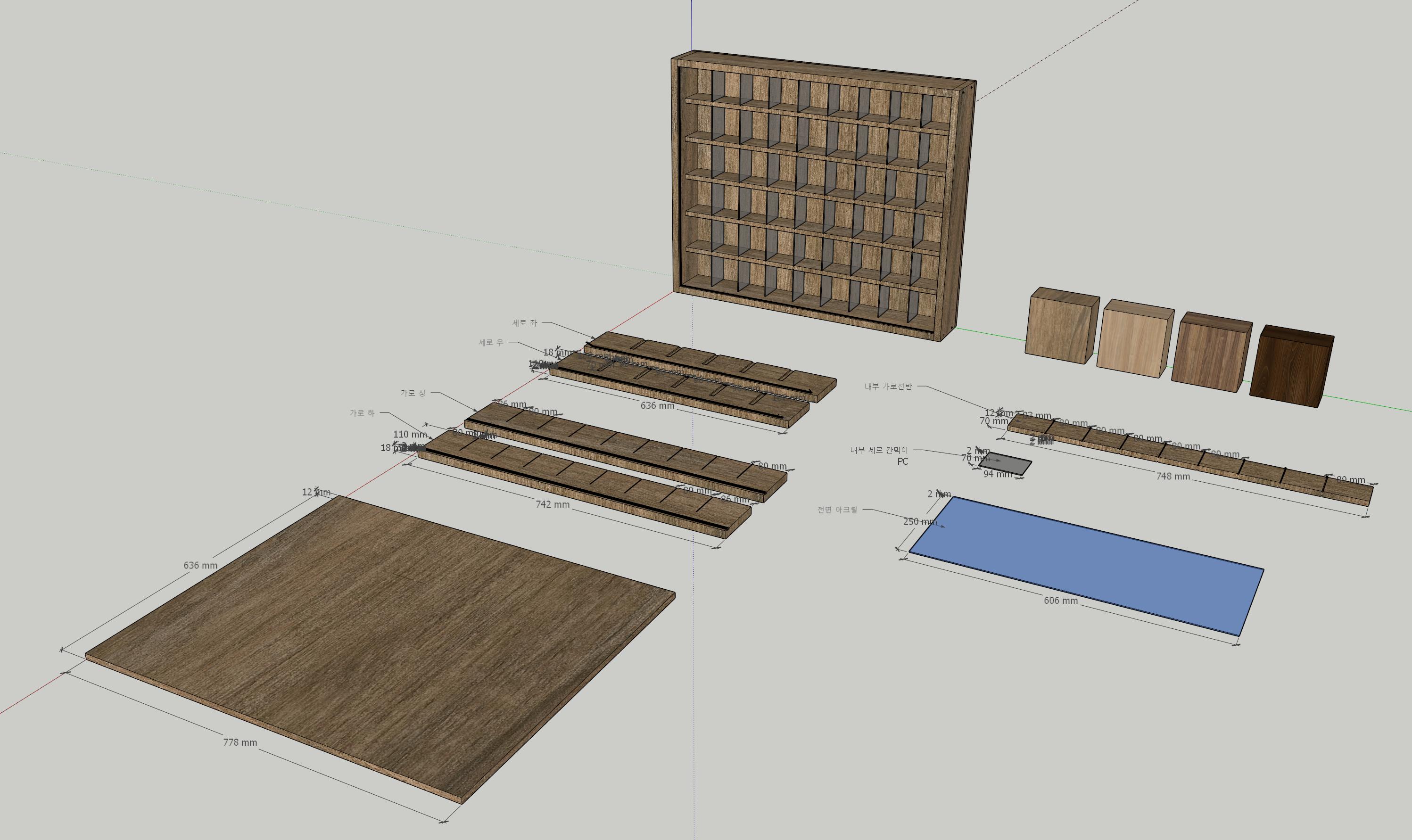Select the '내부 세로 칸막이' PC label
The height and width of the screenshot is (840, 1412).
(879, 451)
